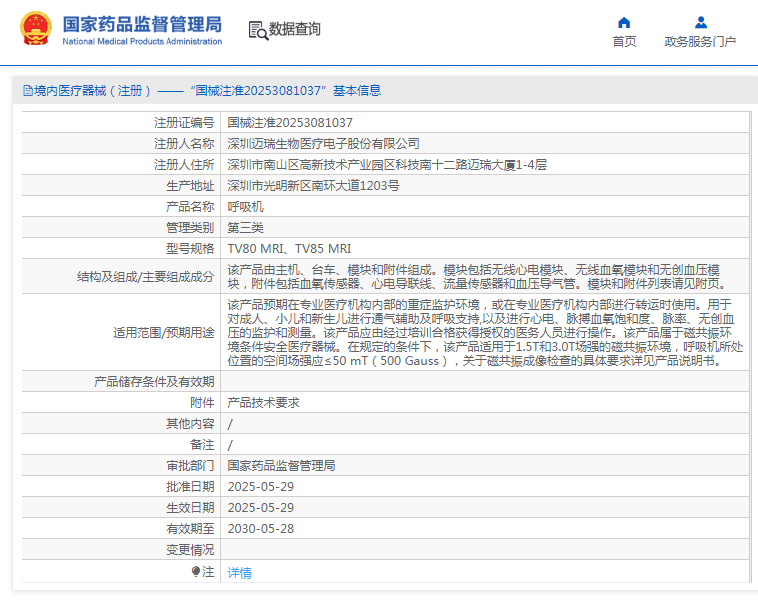The image size is (758, 607).
Task: Click the NMPA national emblem logo
Action: (x=34, y=30)
